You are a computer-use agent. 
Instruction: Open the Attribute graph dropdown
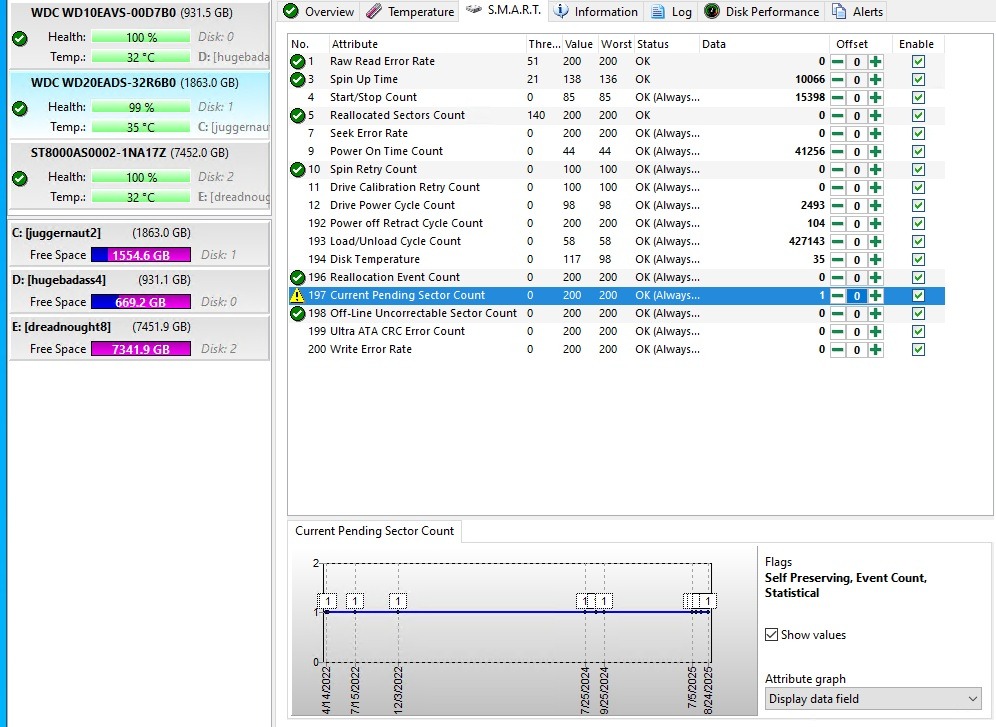(x=873, y=699)
